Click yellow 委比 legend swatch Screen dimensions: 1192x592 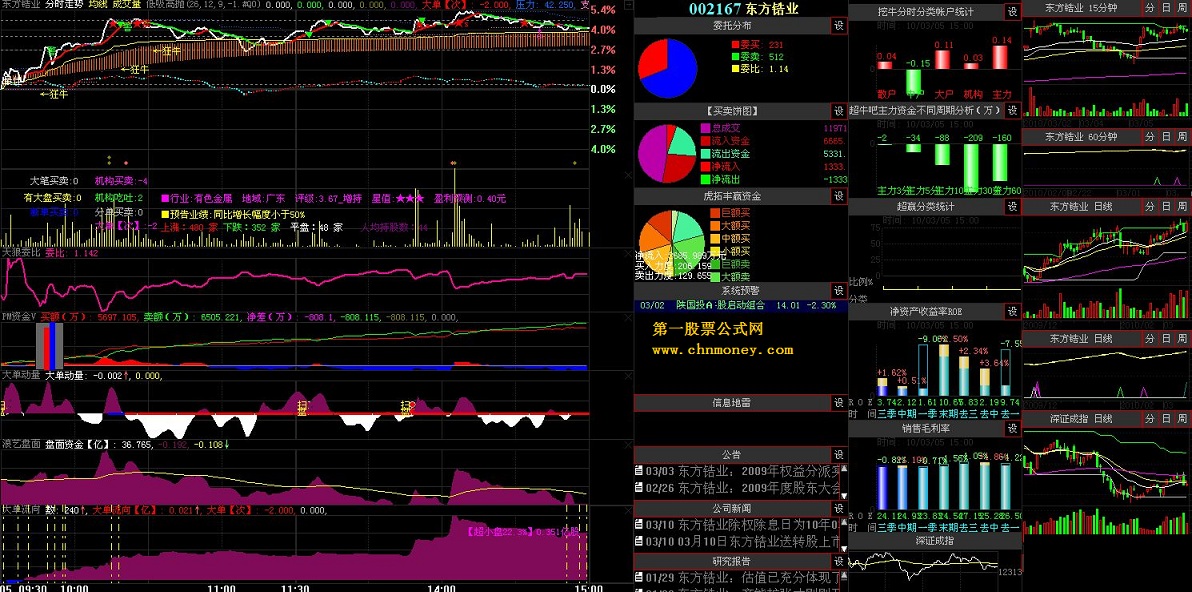click(x=735, y=69)
